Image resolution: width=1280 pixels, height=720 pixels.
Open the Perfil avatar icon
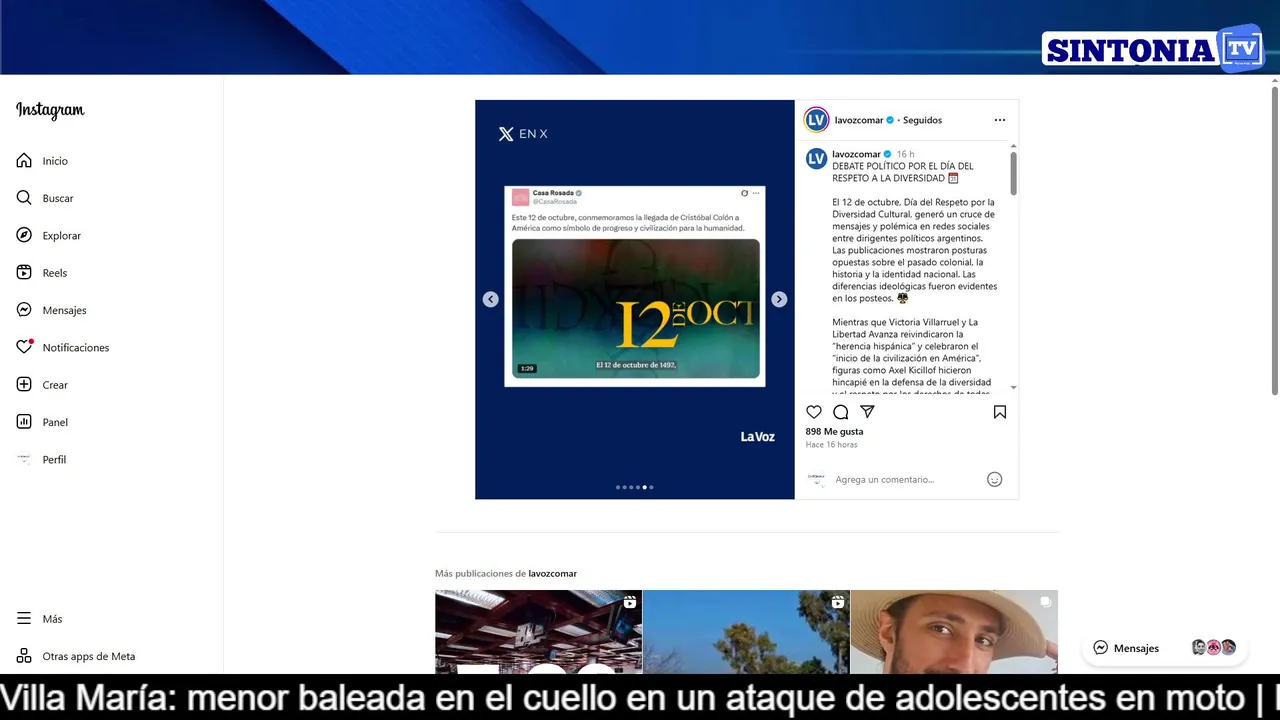[24, 459]
